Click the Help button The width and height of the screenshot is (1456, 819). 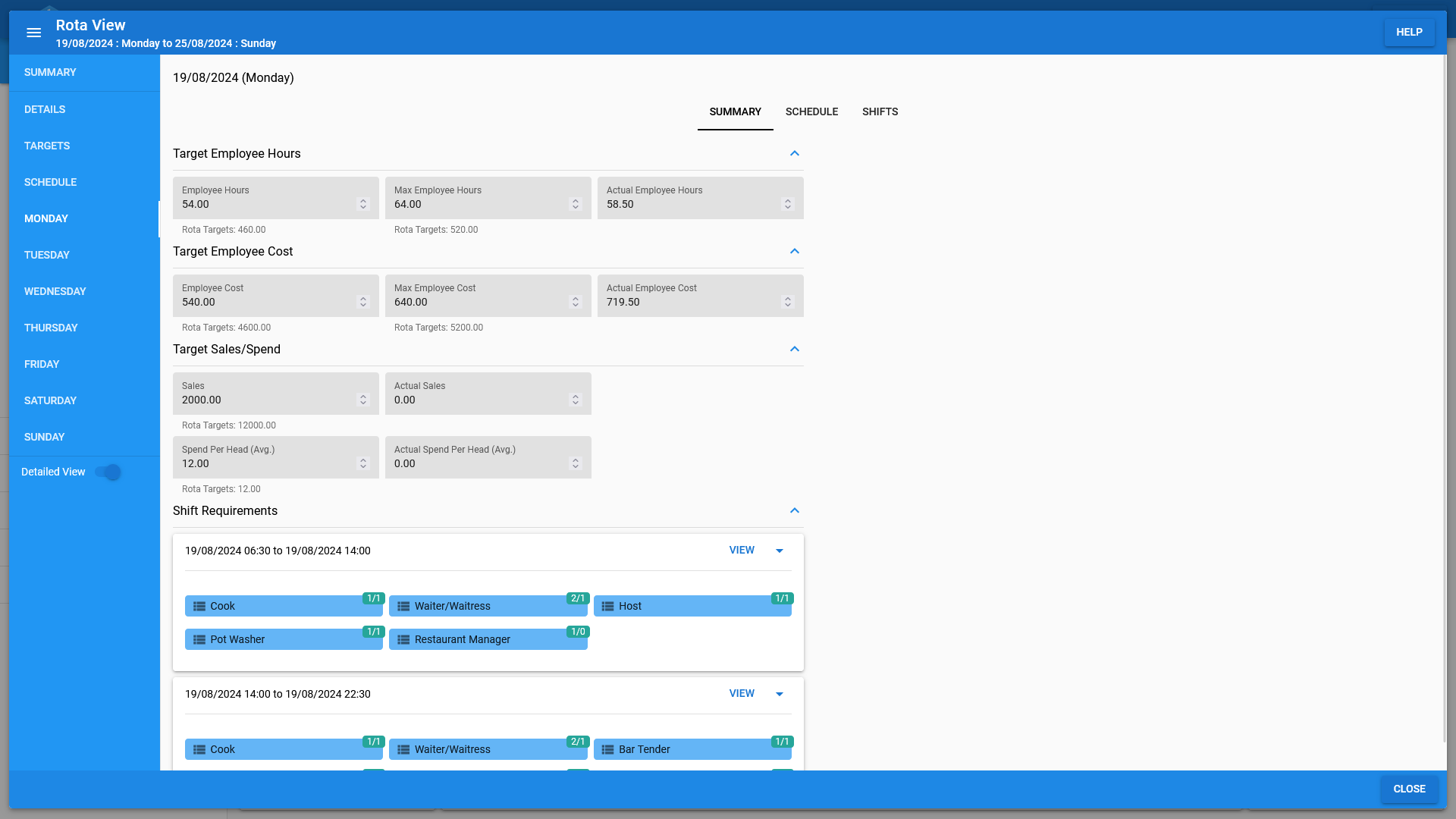(x=1409, y=33)
